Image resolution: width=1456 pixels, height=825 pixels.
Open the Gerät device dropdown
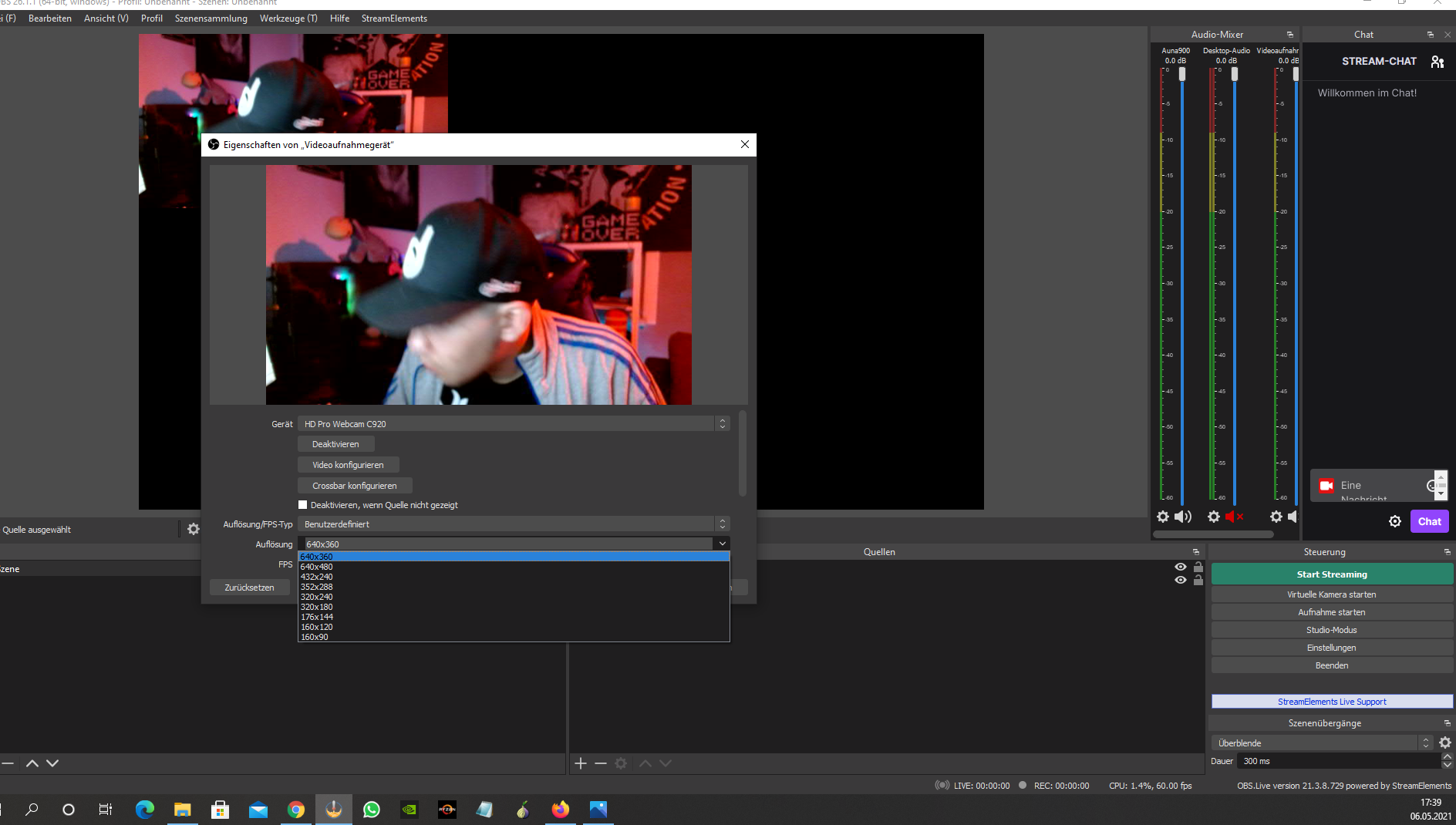(513, 424)
